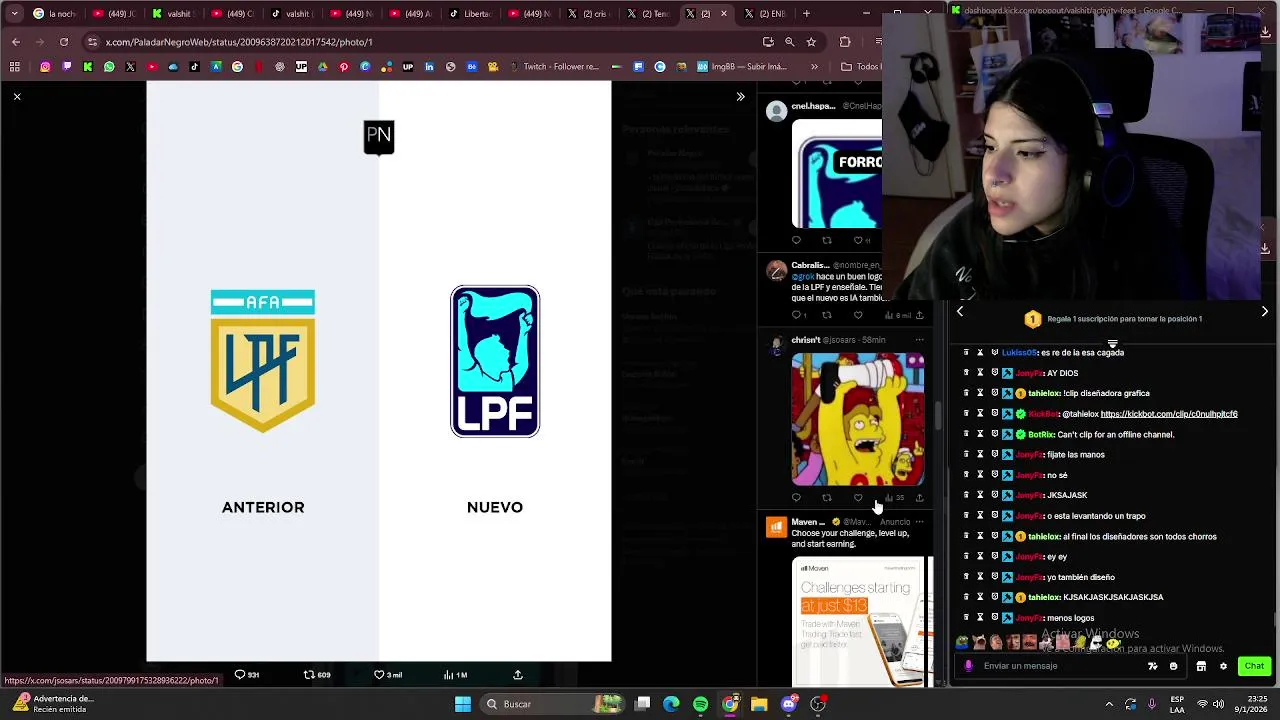Repost the Cabralis tweet
This screenshot has width=1280, height=720.
point(827,315)
